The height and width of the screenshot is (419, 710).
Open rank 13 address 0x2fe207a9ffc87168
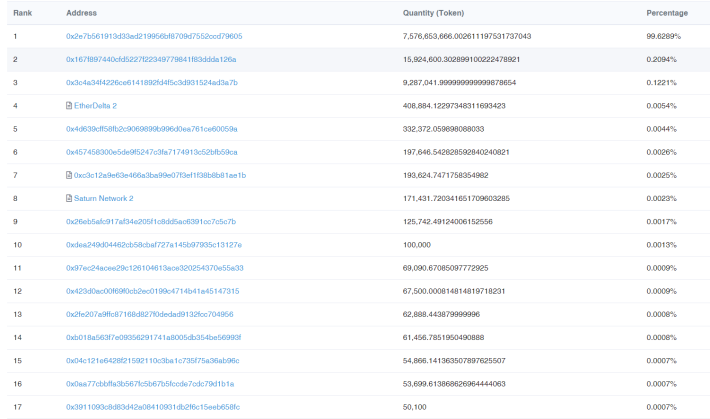tap(150, 314)
